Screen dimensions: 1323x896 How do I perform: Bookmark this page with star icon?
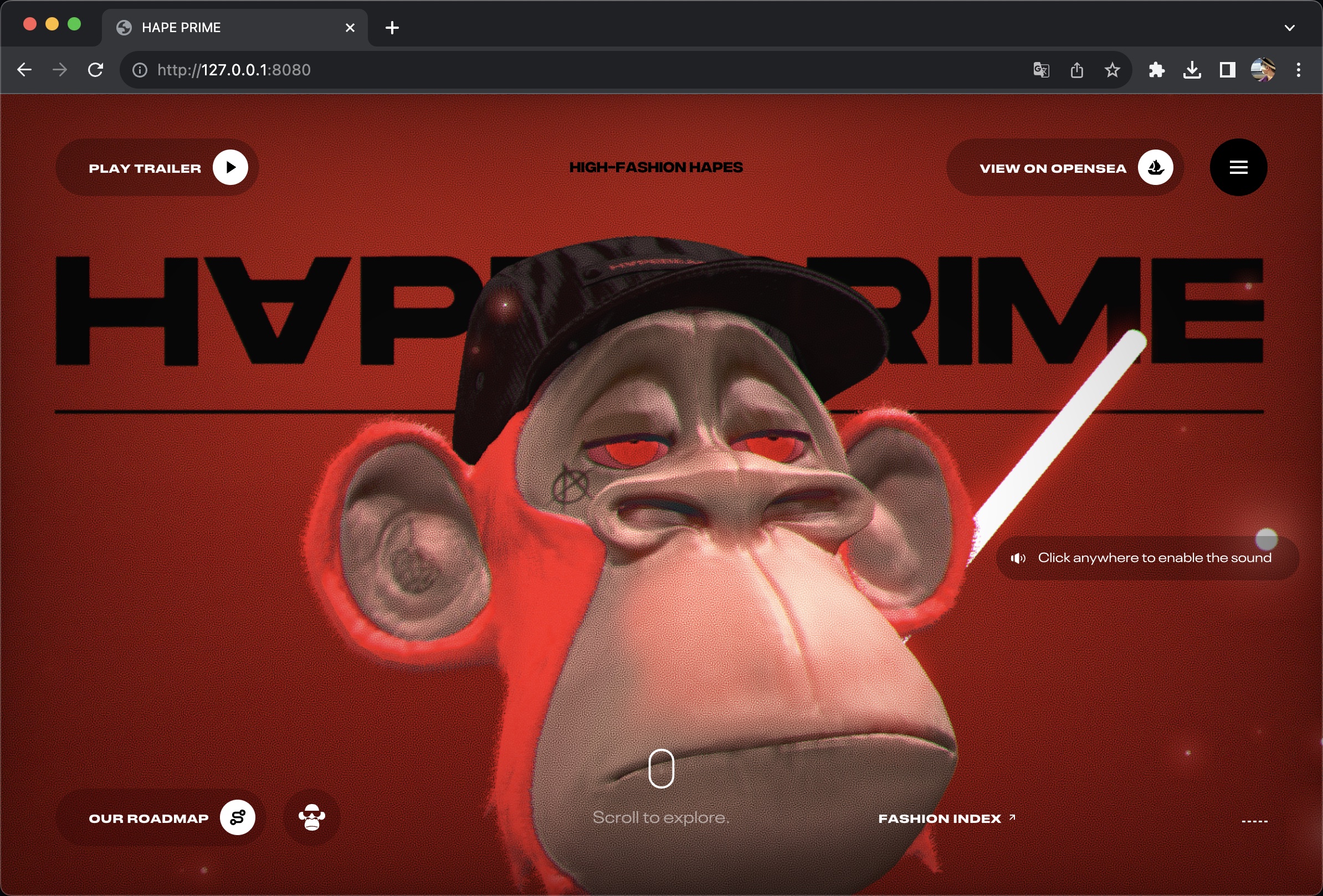[x=1112, y=70]
